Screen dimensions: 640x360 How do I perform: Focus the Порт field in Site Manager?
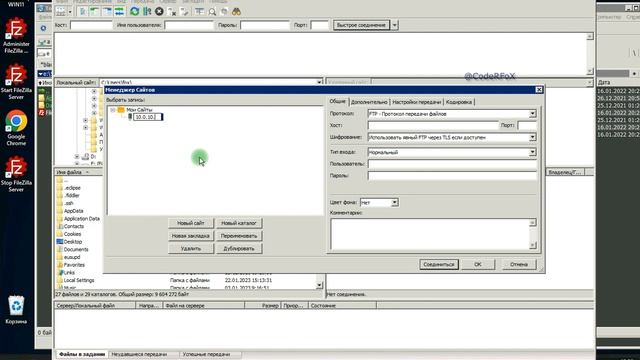527,125
